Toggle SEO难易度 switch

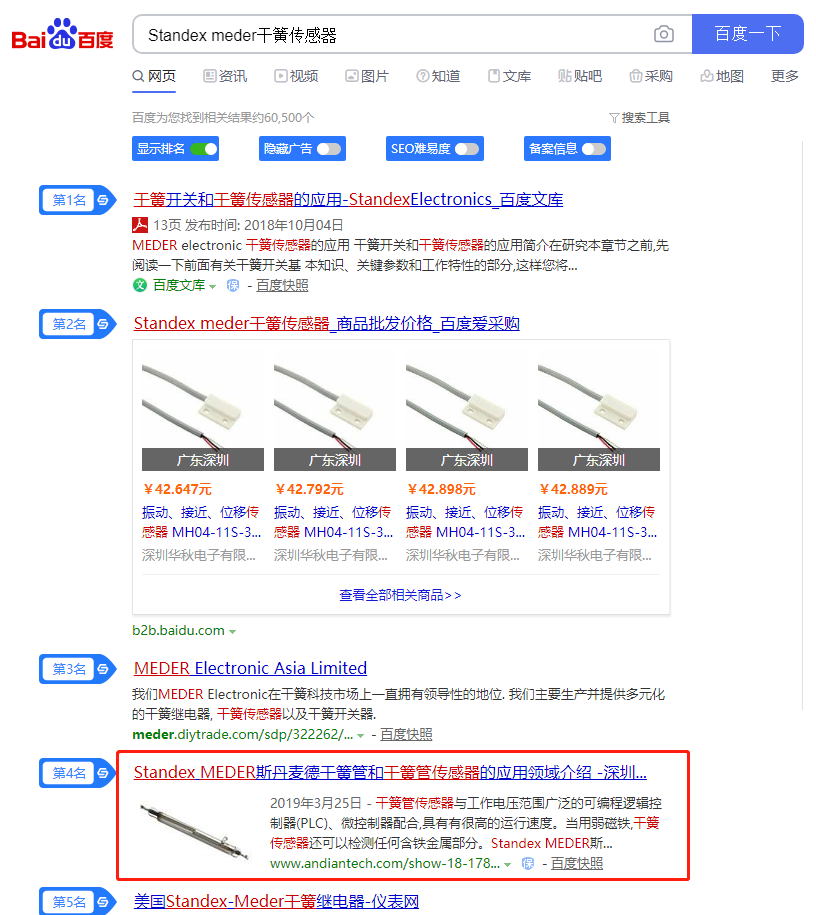[467, 149]
